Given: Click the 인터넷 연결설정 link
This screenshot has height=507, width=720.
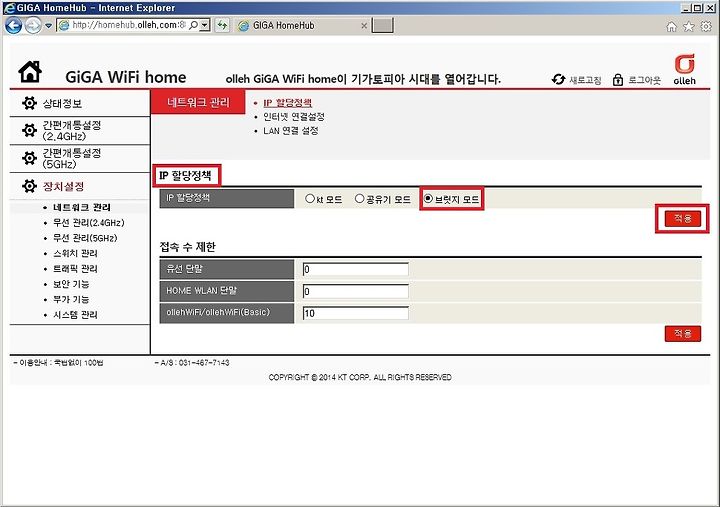Looking at the screenshot, I should coord(294,117).
